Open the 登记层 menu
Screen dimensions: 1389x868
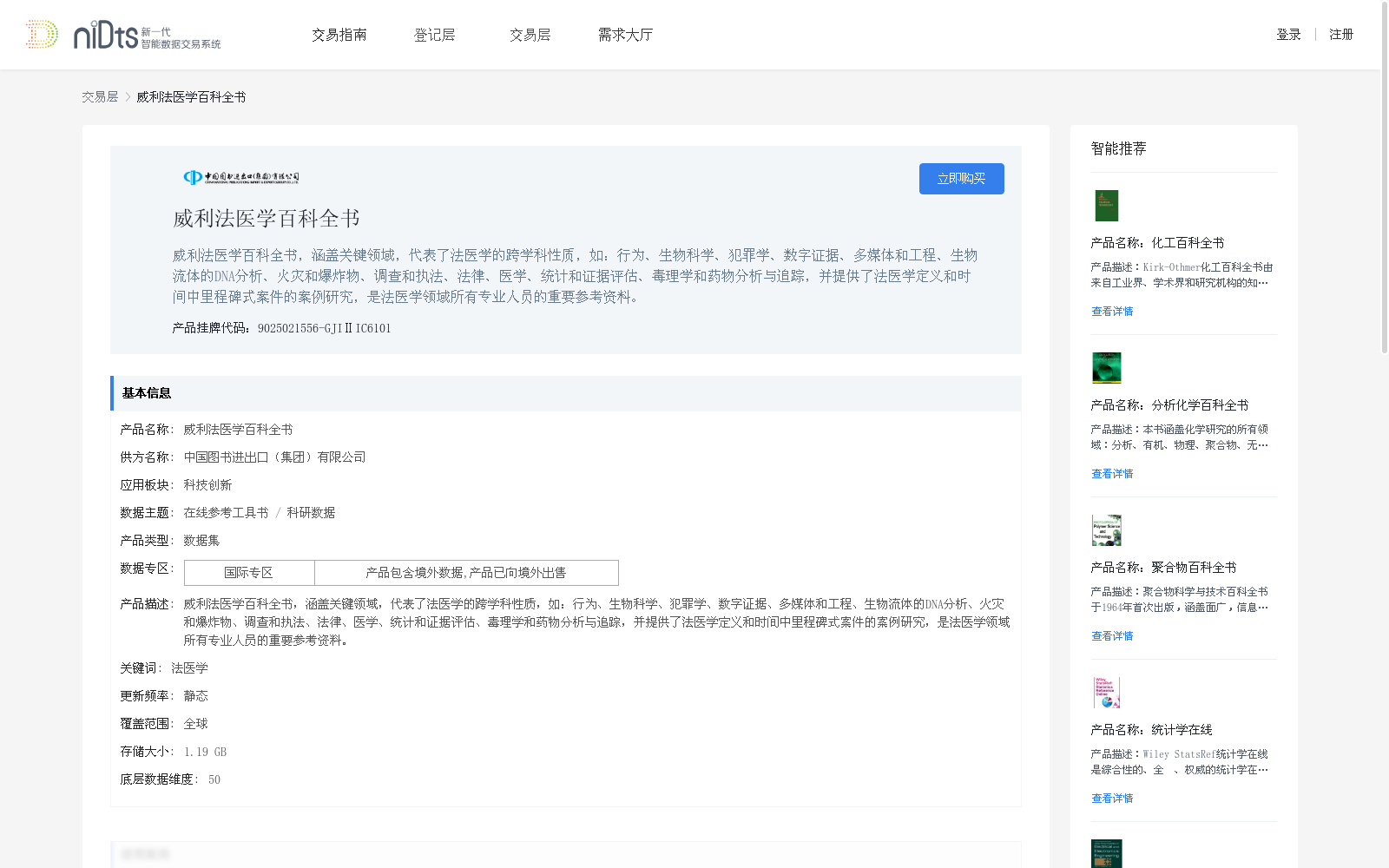tap(435, 35)
